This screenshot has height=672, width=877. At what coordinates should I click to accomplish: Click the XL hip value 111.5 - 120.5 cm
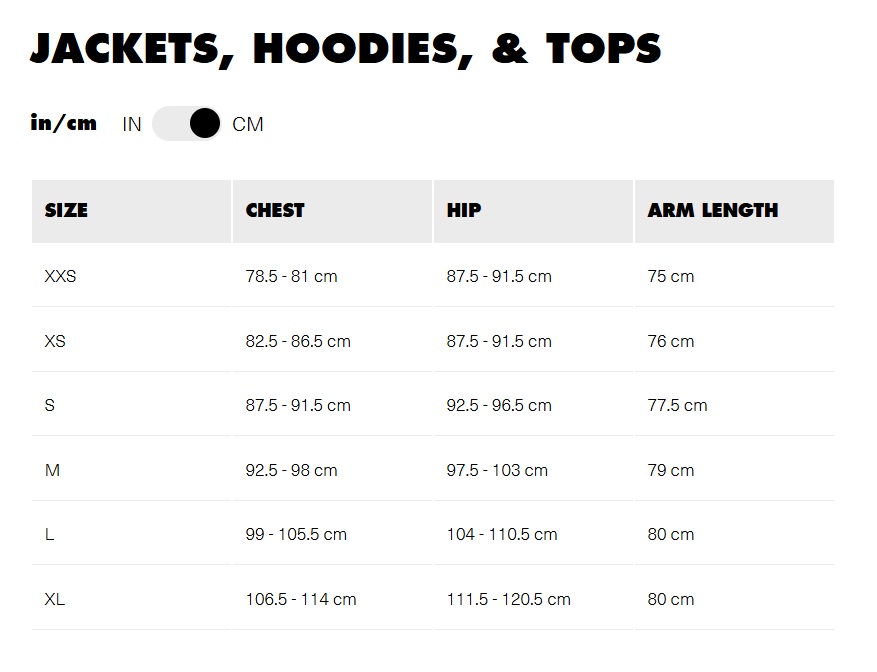click(508, 599)
